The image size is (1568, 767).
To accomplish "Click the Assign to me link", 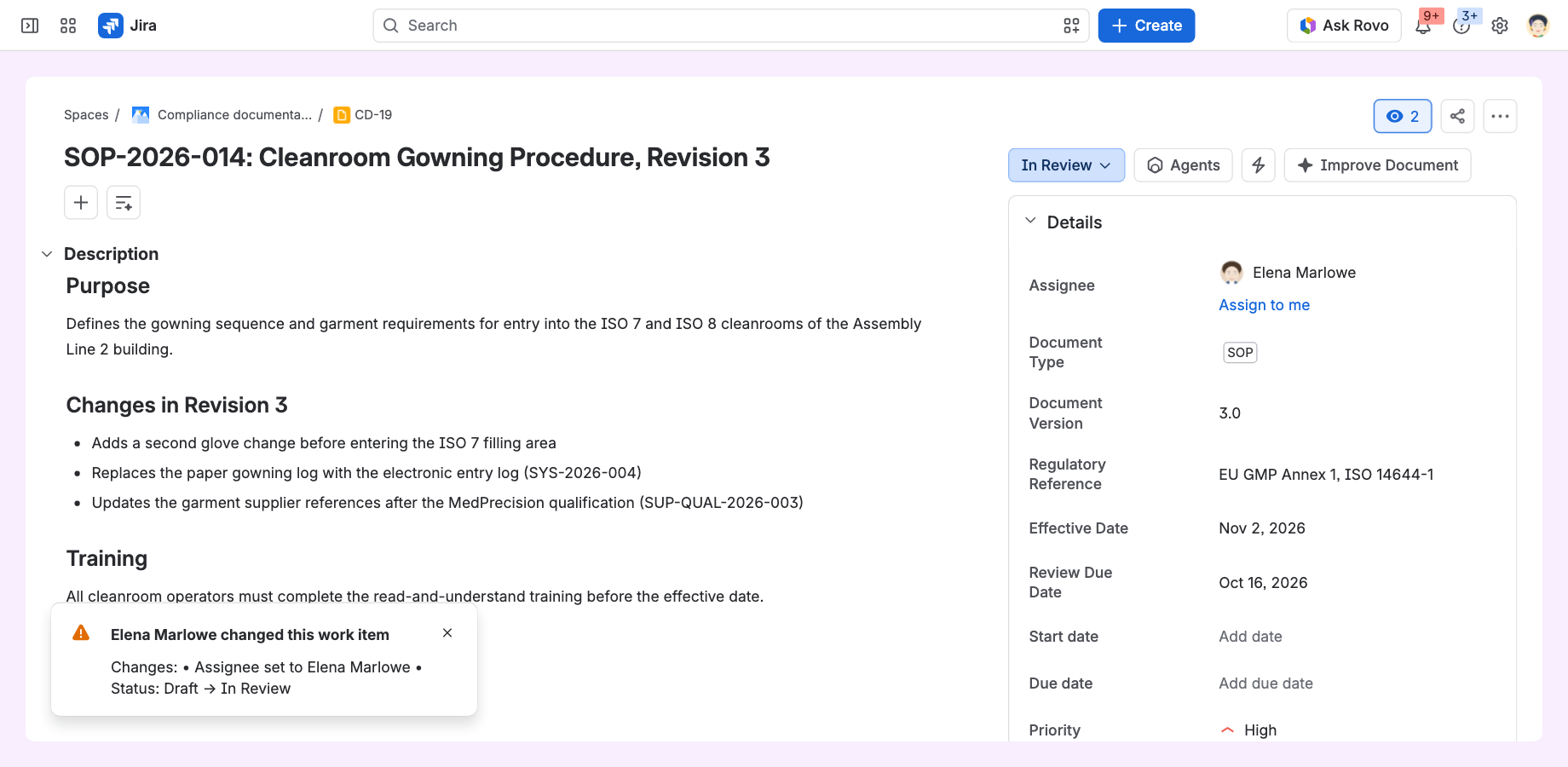I will click(1265, 305).
